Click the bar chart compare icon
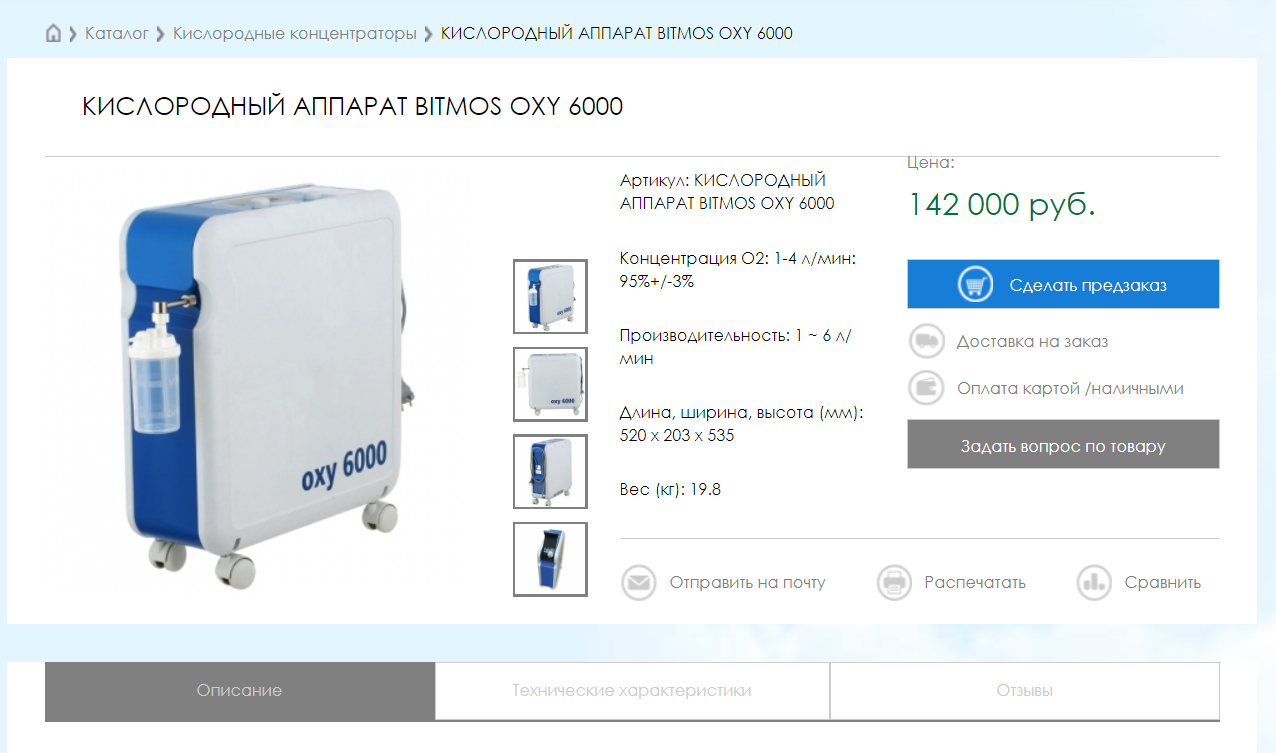1276x753 pixels. (1095, 582)
